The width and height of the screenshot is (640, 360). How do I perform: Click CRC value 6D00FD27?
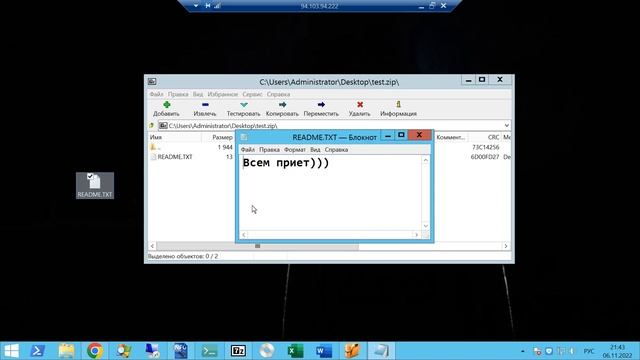pyautogui.click(x=485, y=157)
